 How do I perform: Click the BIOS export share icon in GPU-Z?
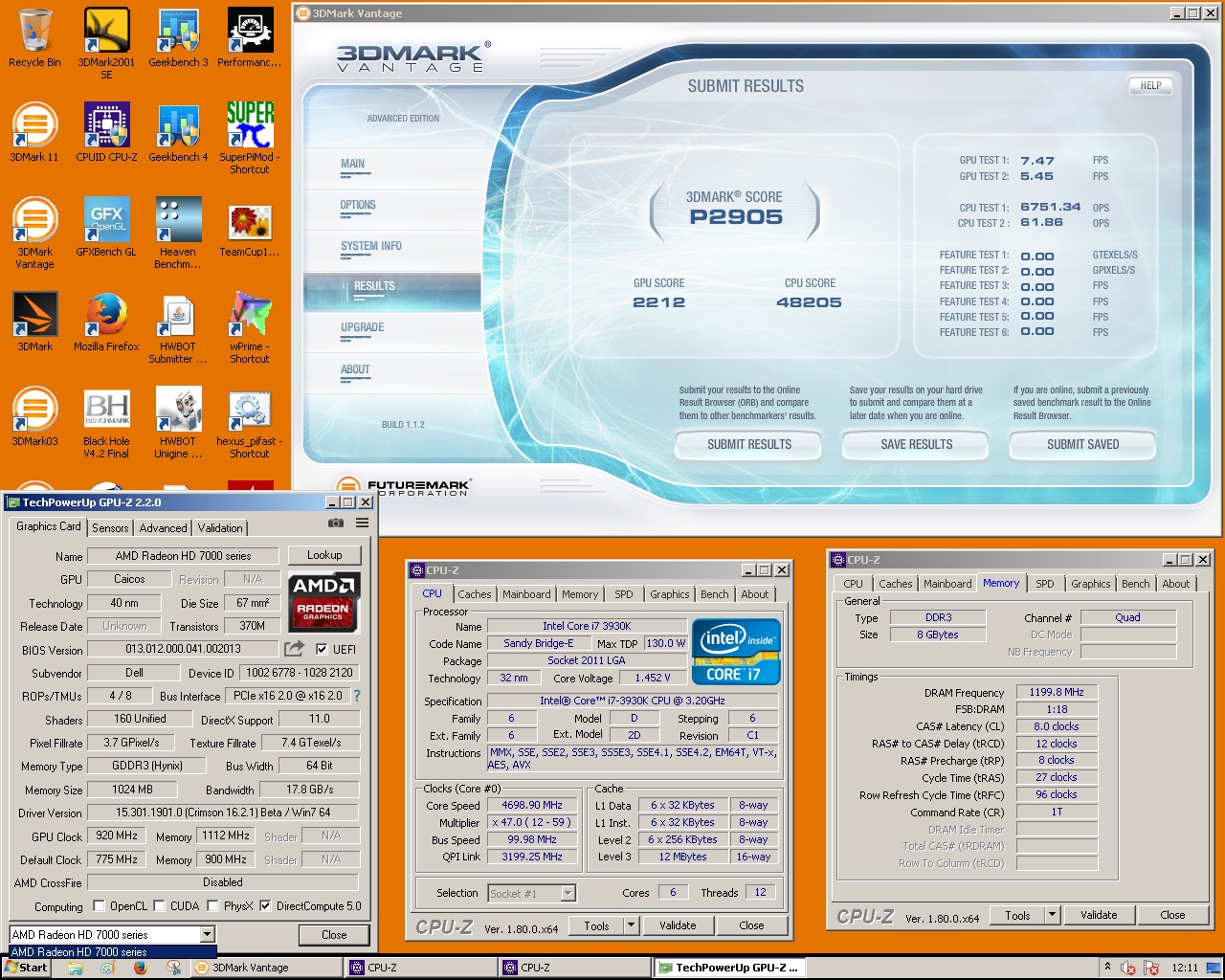(x=295, y=649)
